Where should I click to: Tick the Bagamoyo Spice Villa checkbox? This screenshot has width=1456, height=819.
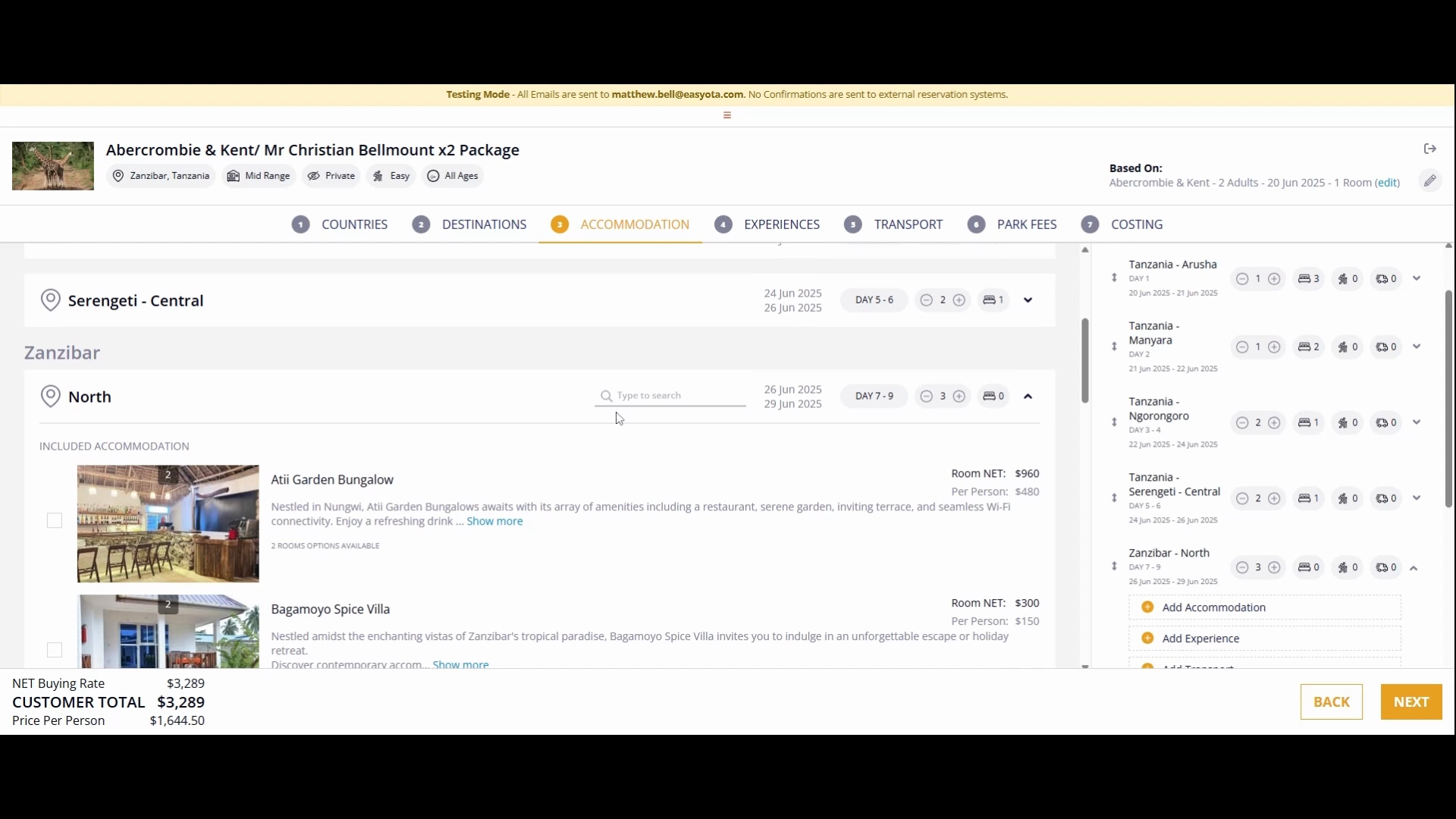click(x=55, y=651)
